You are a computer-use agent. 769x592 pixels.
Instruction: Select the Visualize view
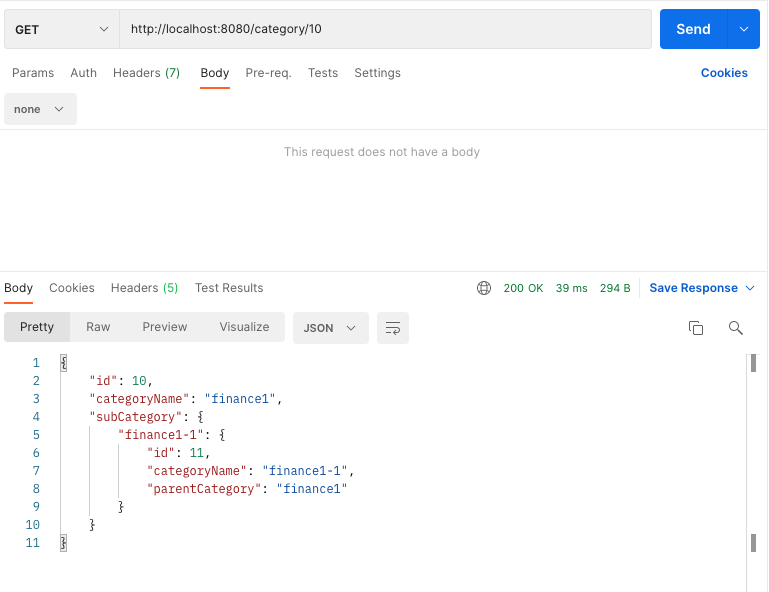[x=244, y=327]
